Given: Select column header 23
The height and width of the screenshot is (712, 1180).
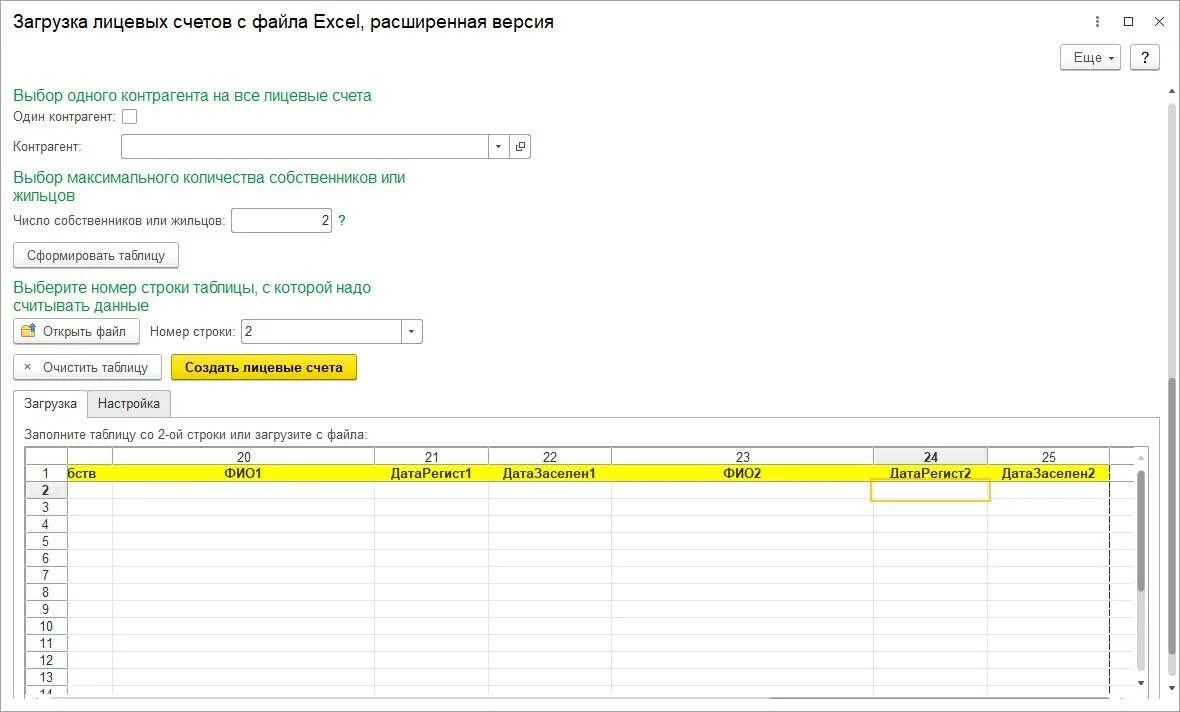Looking at the screenshot, I should [x=743, y=457].
